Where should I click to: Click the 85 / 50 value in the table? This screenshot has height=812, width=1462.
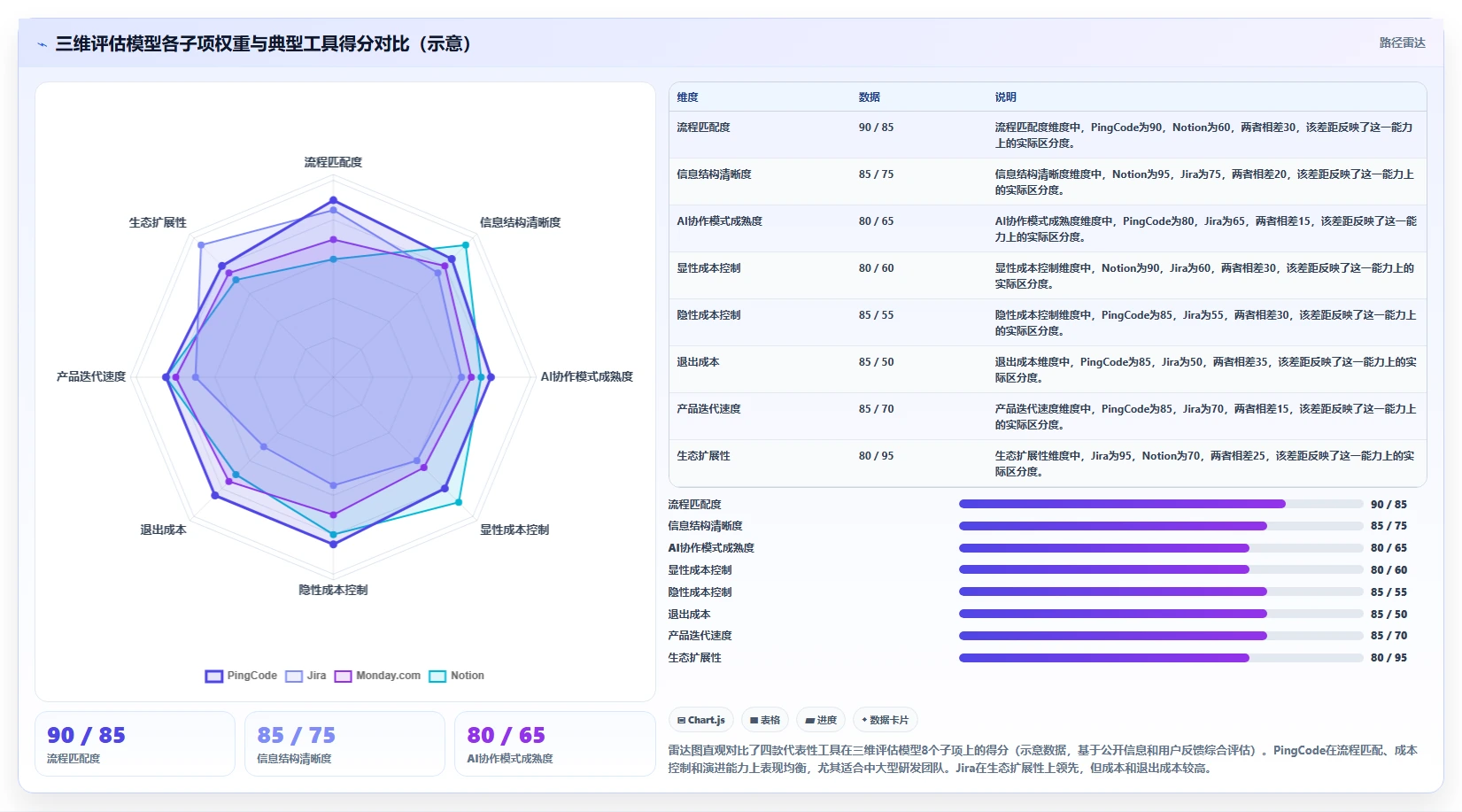point(877,362)
